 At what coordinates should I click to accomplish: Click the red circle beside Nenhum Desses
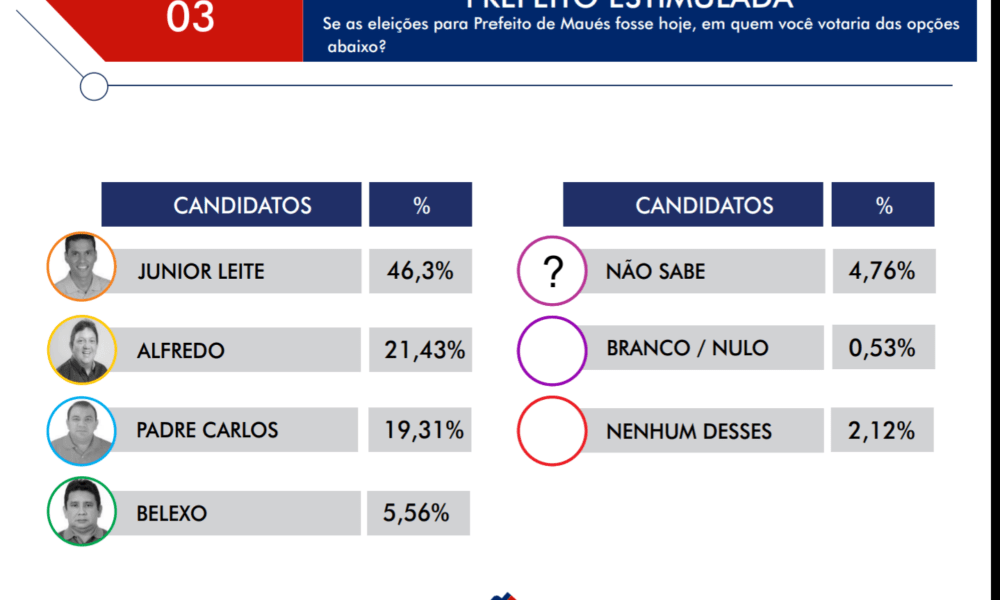(552, 431)
